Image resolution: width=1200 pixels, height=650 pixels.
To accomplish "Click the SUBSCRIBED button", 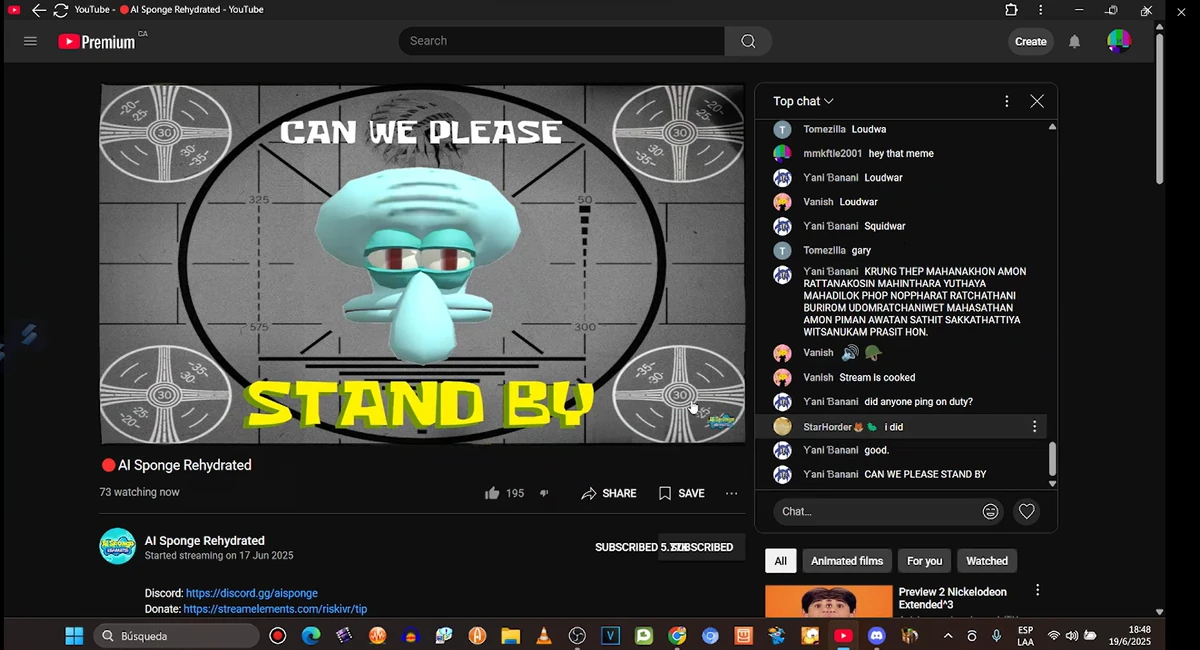I will pyautogui.click(x=702, y=547).
